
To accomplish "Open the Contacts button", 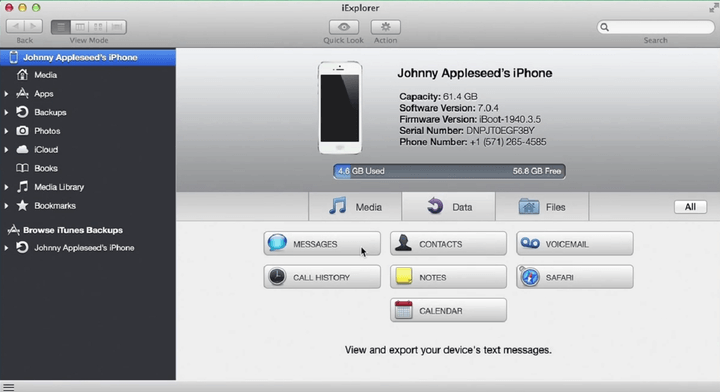I will [x=448, y=244].
